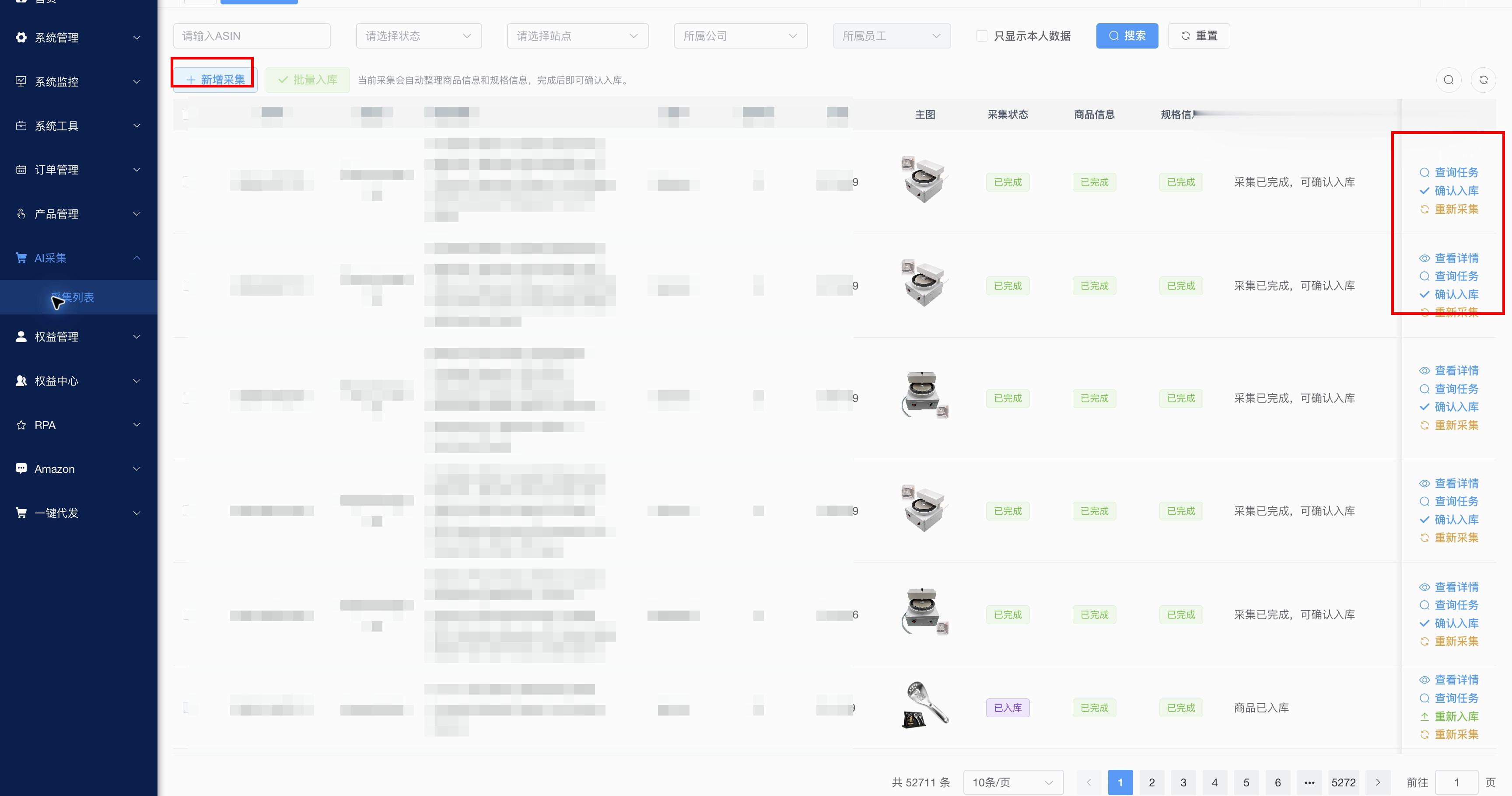Open the 所属公司 dropdown
Image resolution: width=1512 pixels, height=796 pixels.
tap(741, 36)
